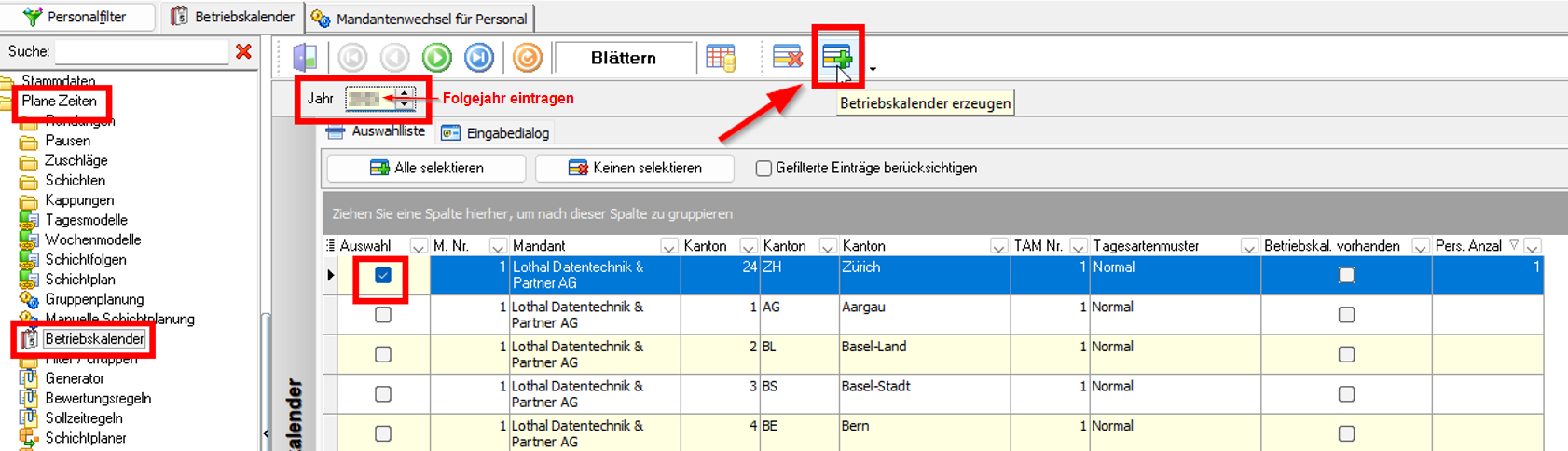
Task: Open the table grid database icon
Action: (x=721, y=58)
